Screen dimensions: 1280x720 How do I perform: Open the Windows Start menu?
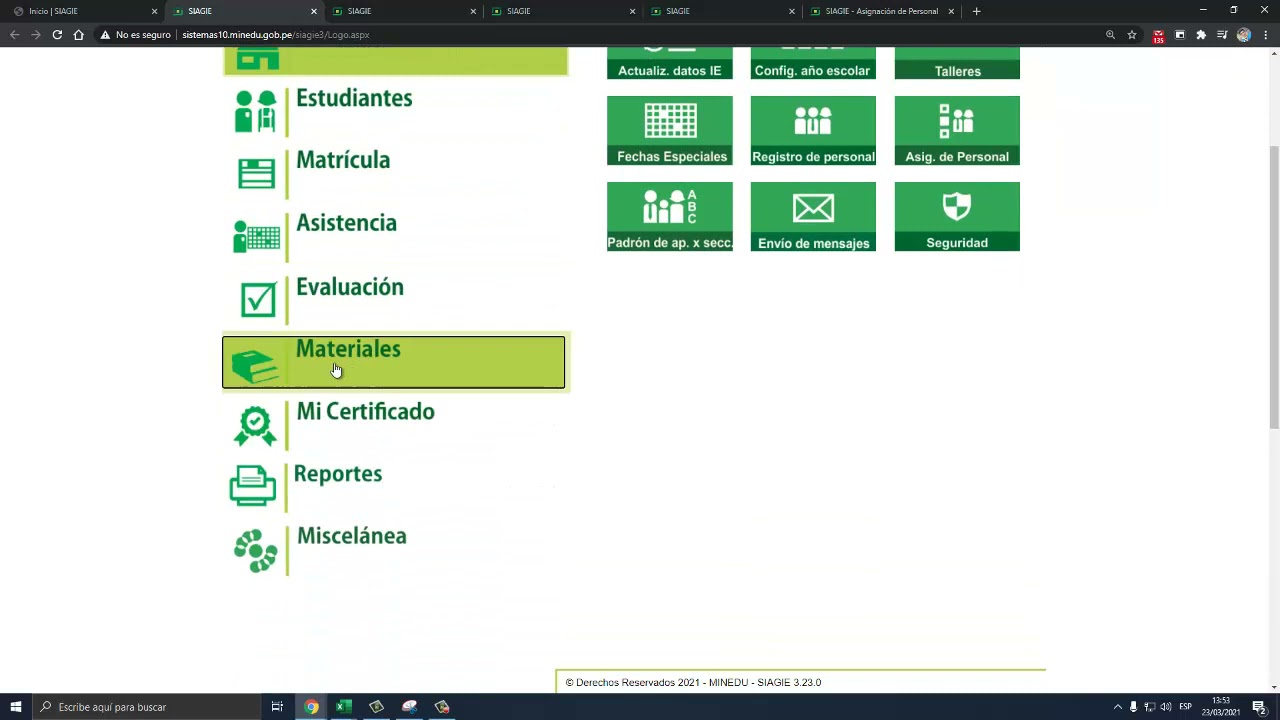(x=15, y=707)
